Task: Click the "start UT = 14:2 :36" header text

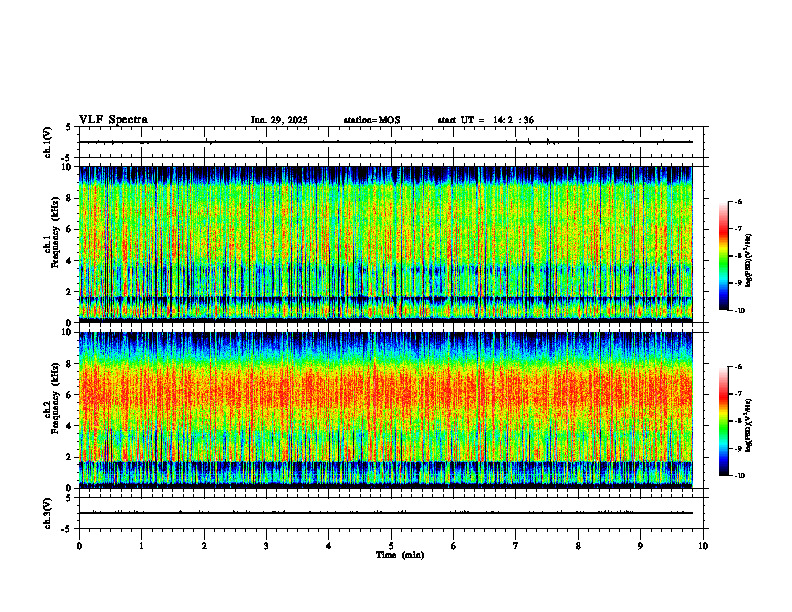Action: [x=485, y=120]
